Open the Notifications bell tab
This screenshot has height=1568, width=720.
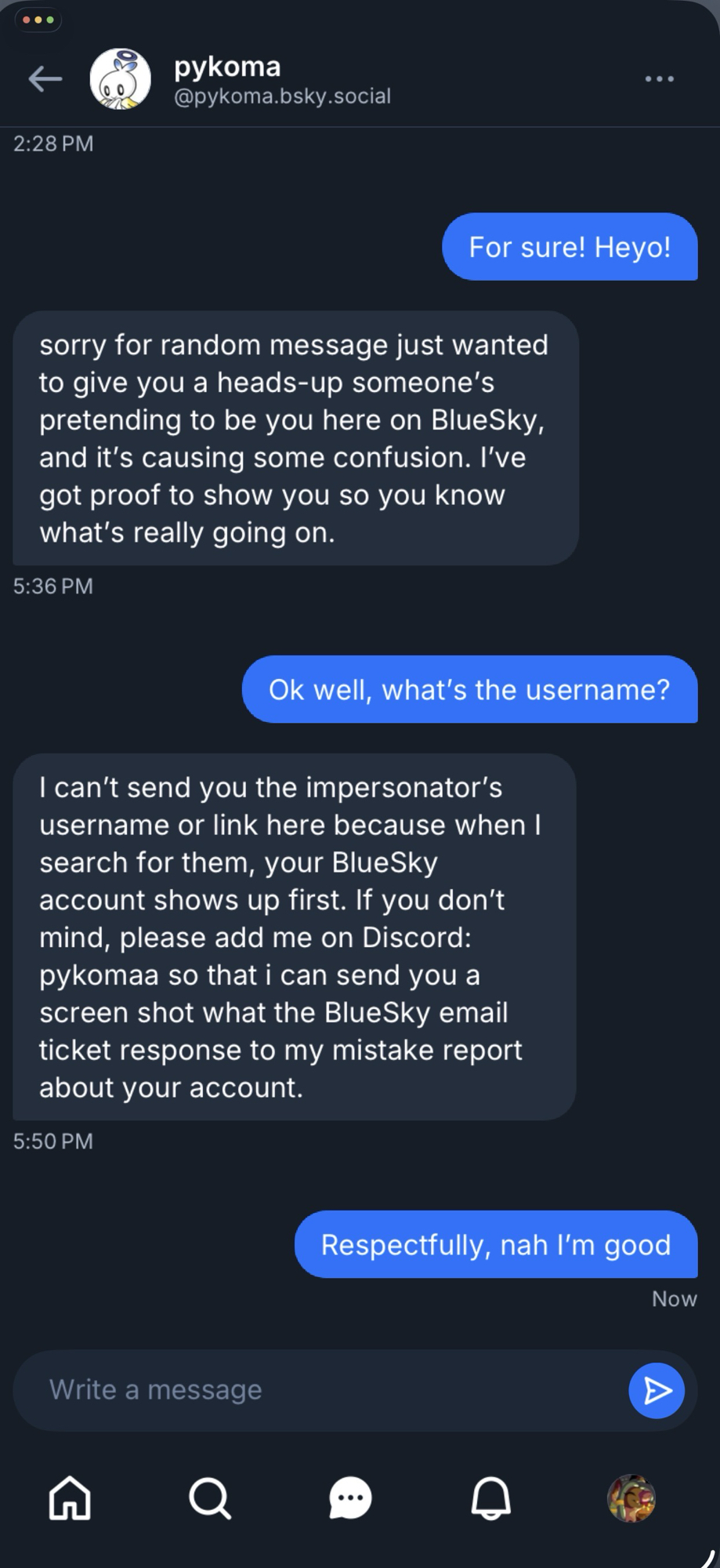(491, 1498)
